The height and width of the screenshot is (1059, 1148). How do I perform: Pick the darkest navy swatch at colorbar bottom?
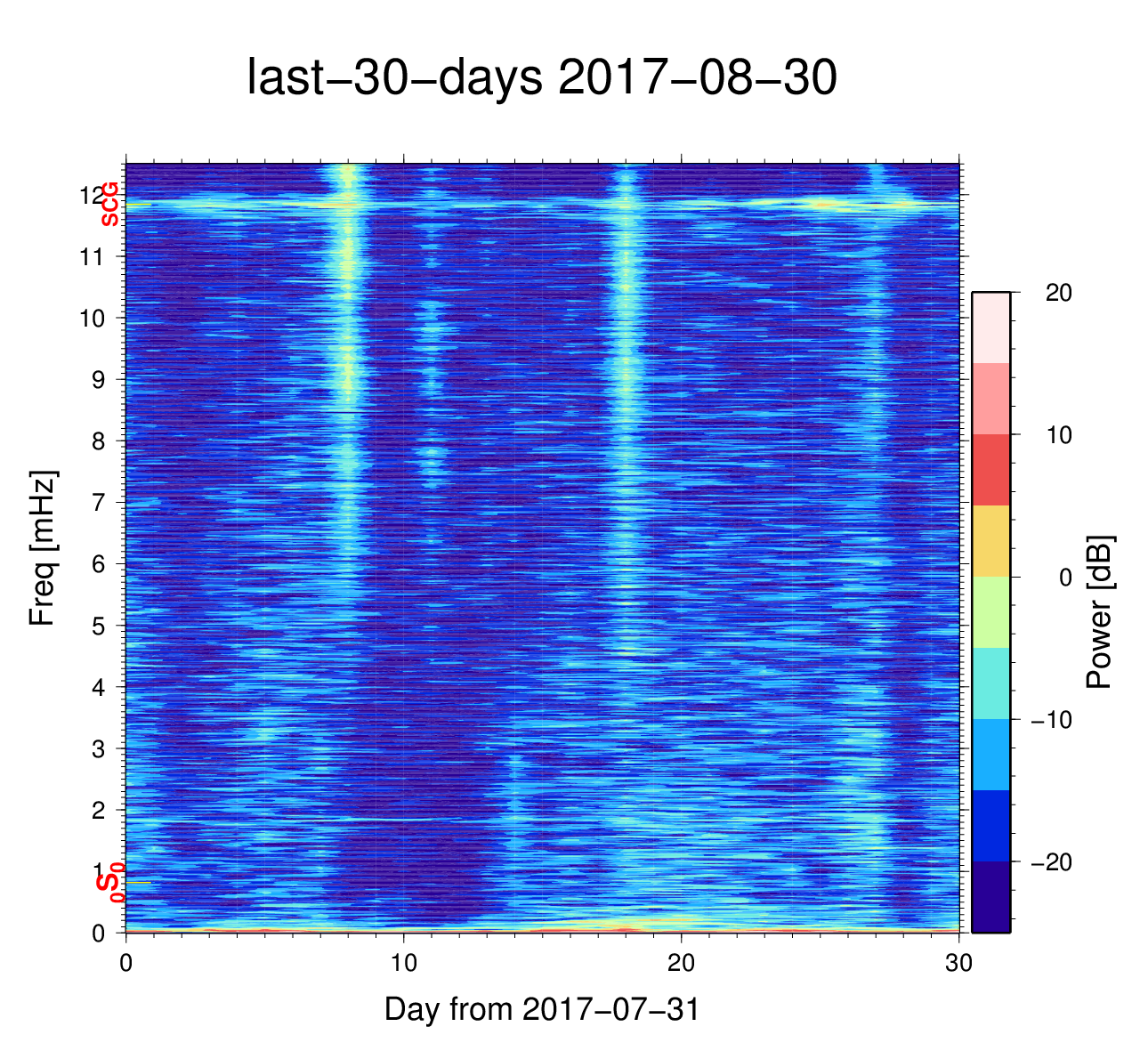(x=990, y=897)
